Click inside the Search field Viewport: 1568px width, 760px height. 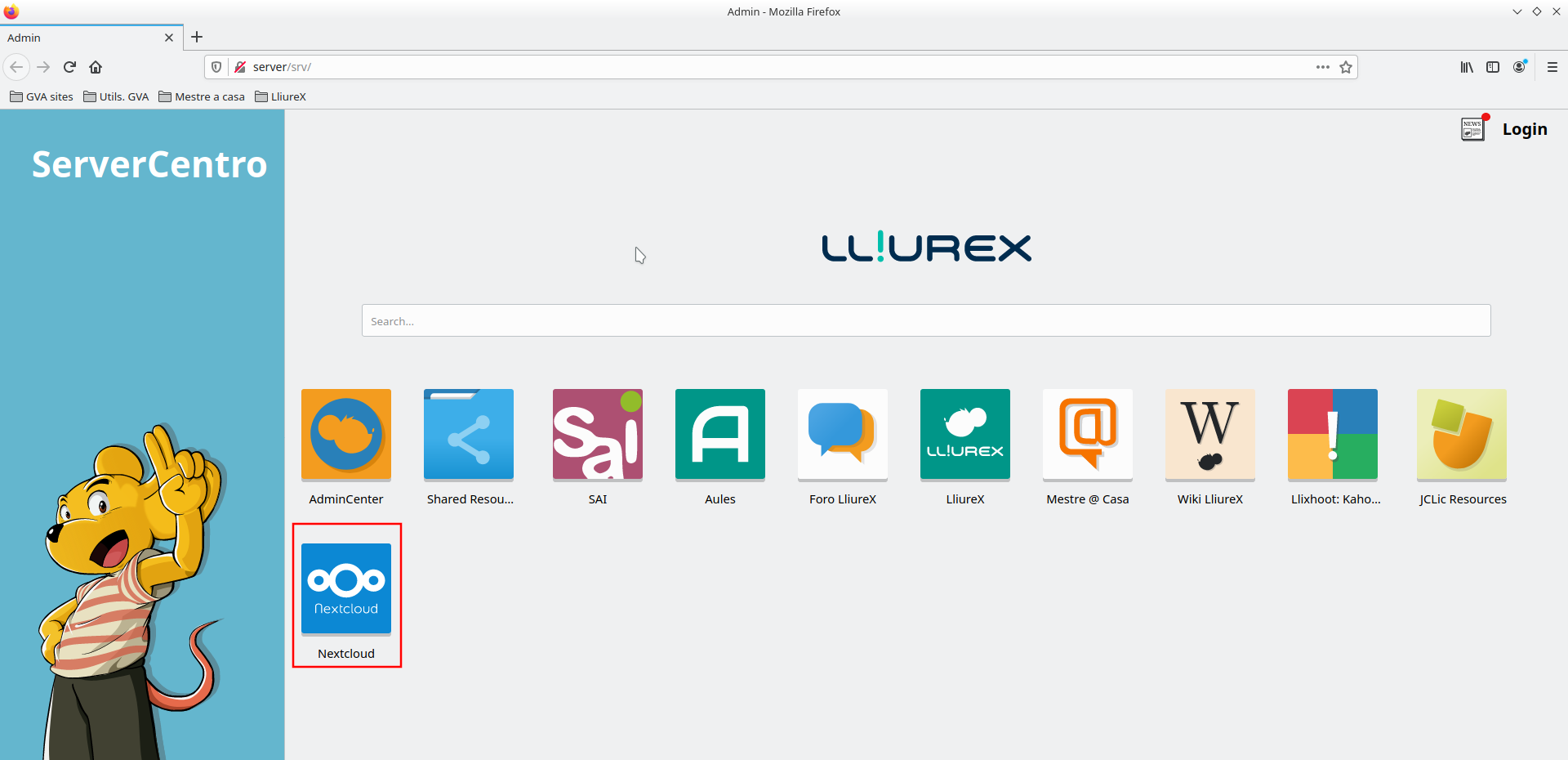925,320
